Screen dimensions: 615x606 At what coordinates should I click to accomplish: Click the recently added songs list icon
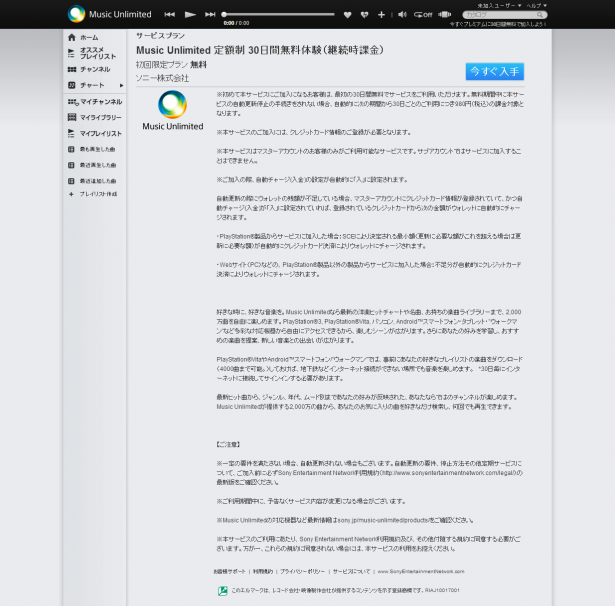click(71, 181)
